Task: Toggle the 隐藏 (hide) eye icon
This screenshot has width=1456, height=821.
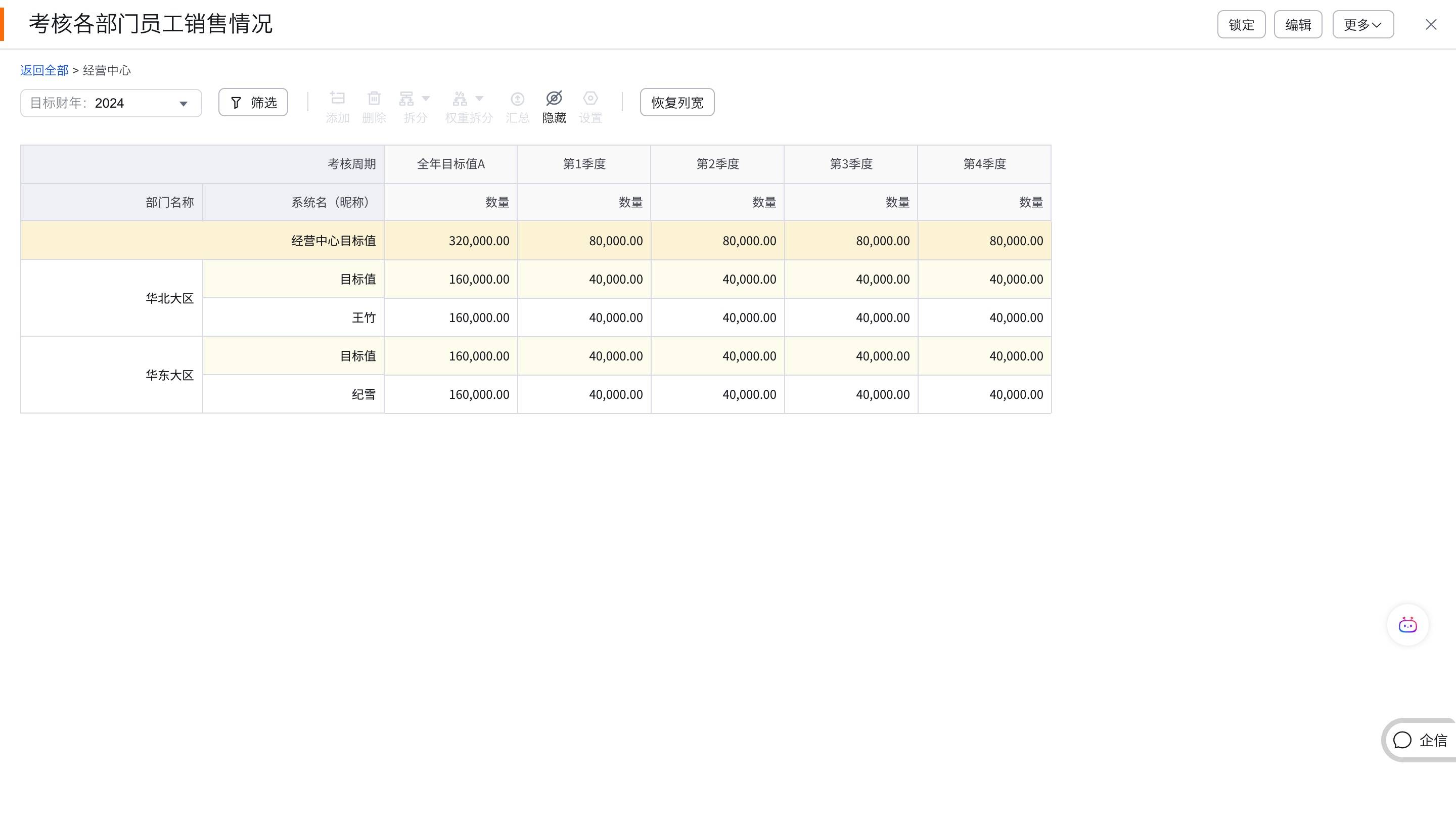Action: (554, 99)
